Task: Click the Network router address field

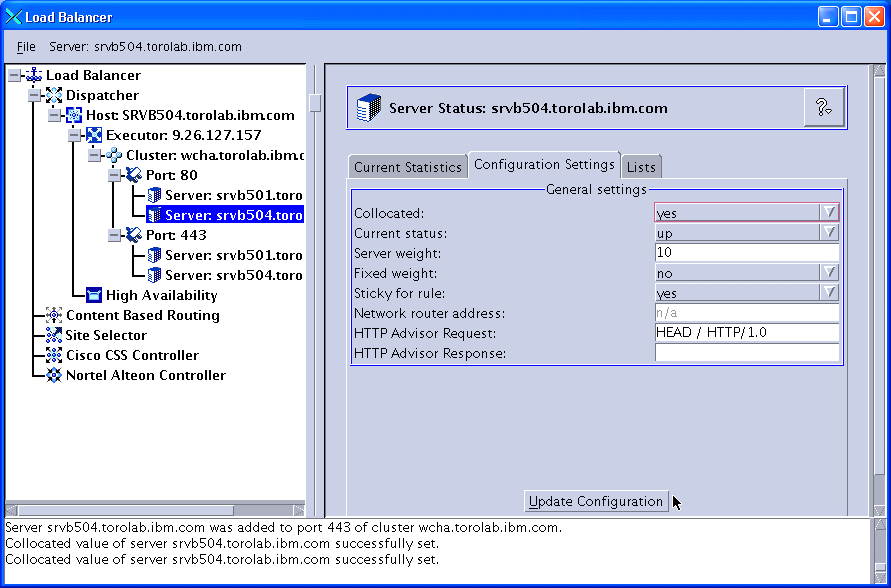Action: tap(747, 312)
